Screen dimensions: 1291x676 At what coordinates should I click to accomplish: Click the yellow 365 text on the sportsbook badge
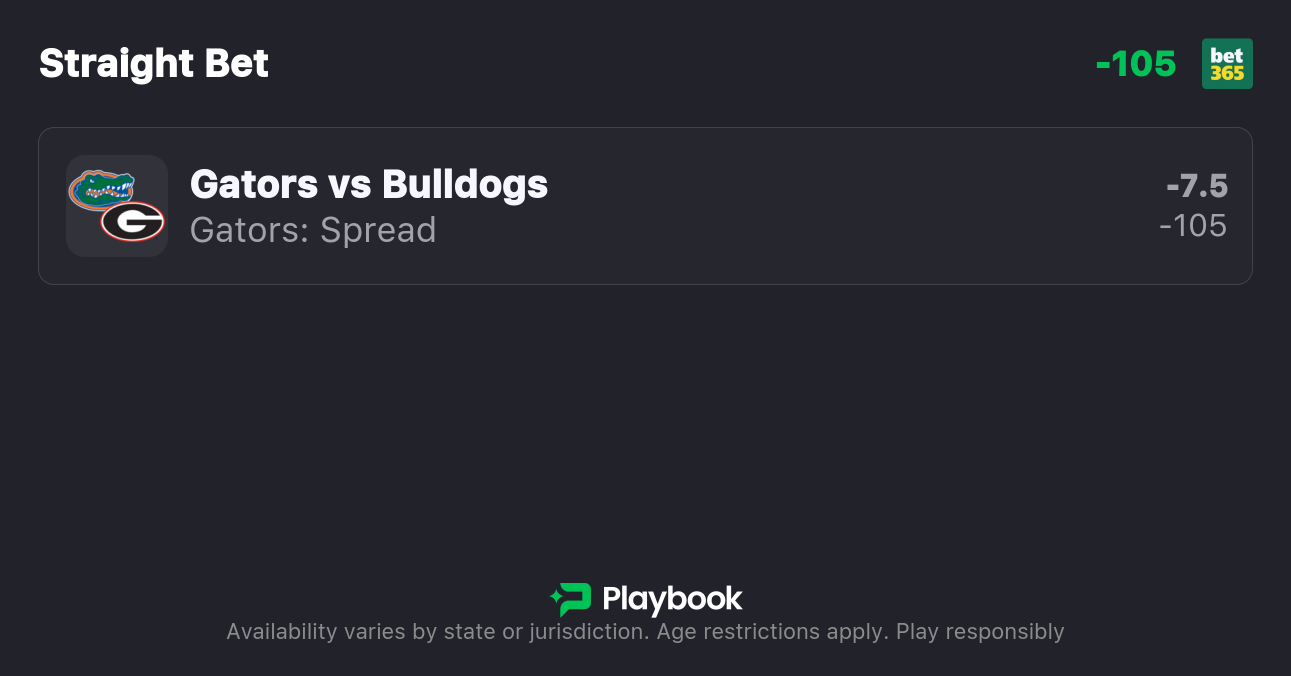[x=1227, y=73]
